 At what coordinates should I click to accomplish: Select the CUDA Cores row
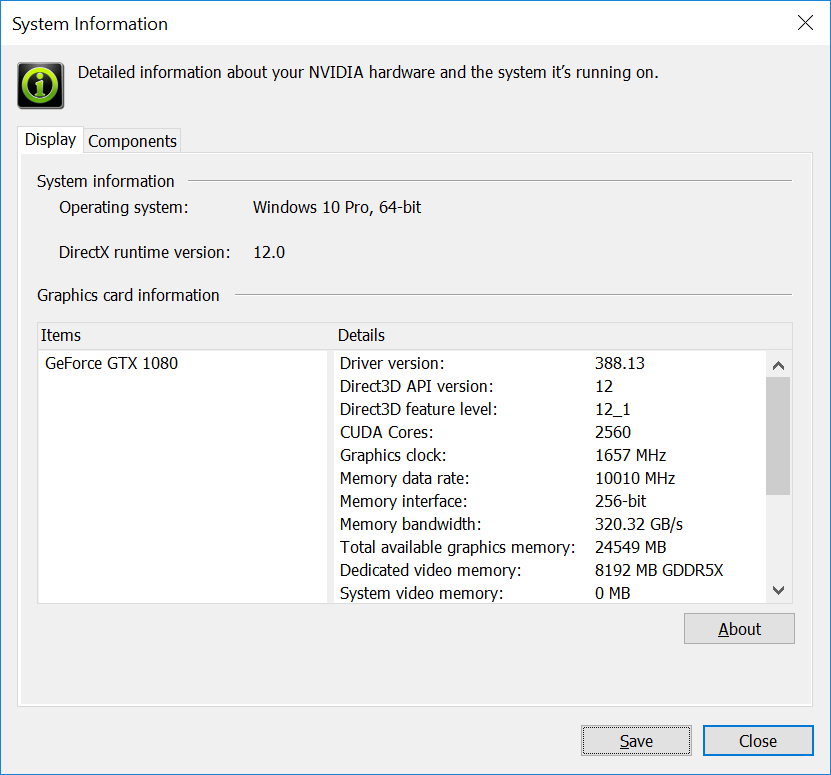[550, 433]
